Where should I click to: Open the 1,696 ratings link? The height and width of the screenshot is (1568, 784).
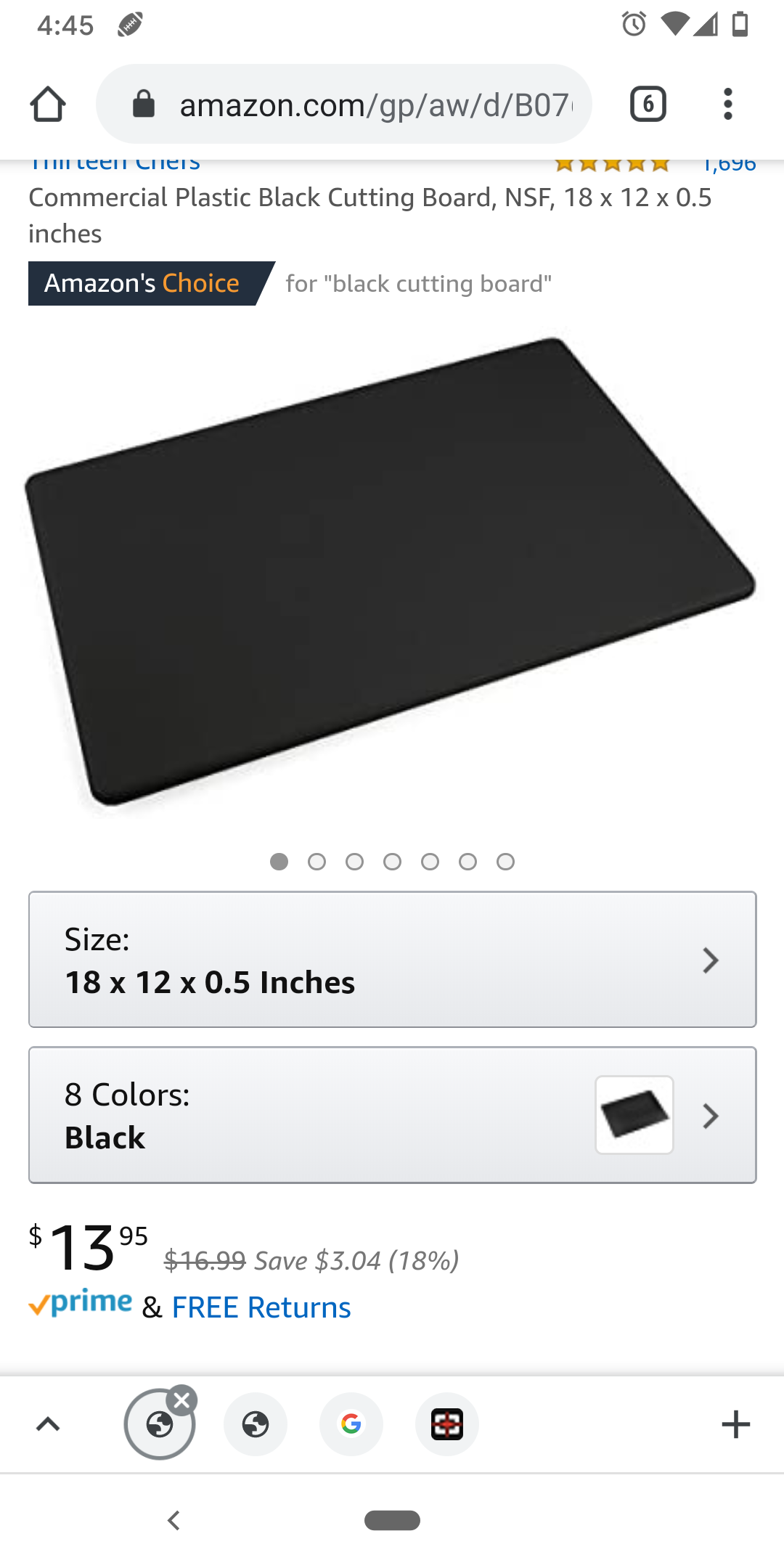point(729,165)
